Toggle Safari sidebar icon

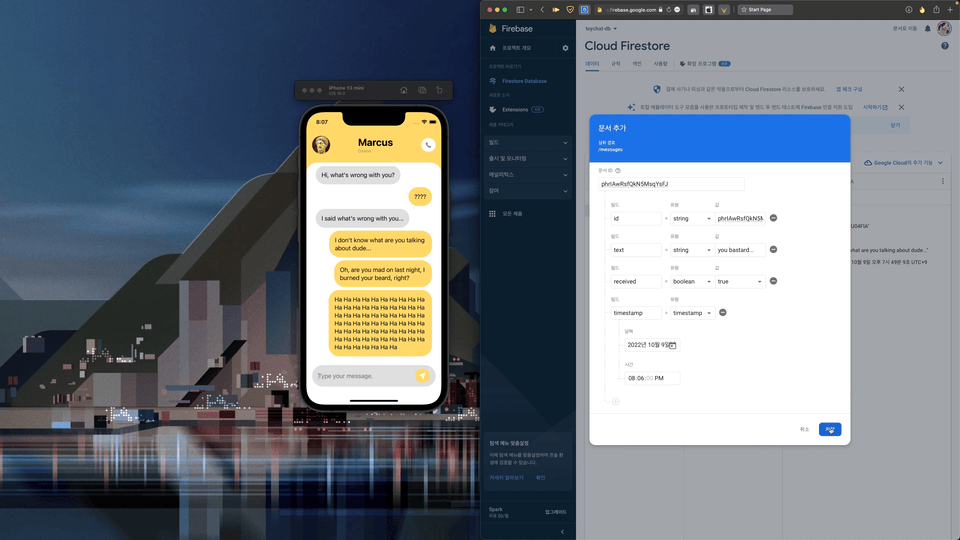coord(520,10)
